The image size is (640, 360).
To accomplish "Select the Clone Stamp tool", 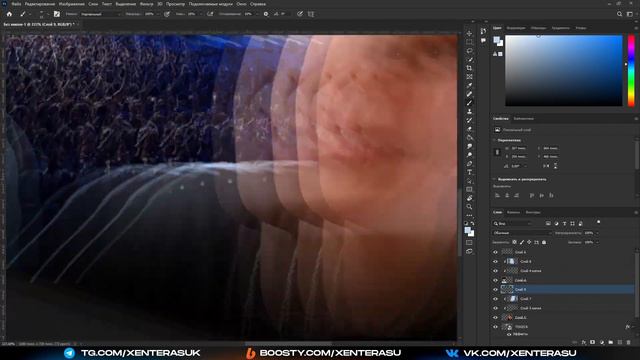I will coord(469,111).
